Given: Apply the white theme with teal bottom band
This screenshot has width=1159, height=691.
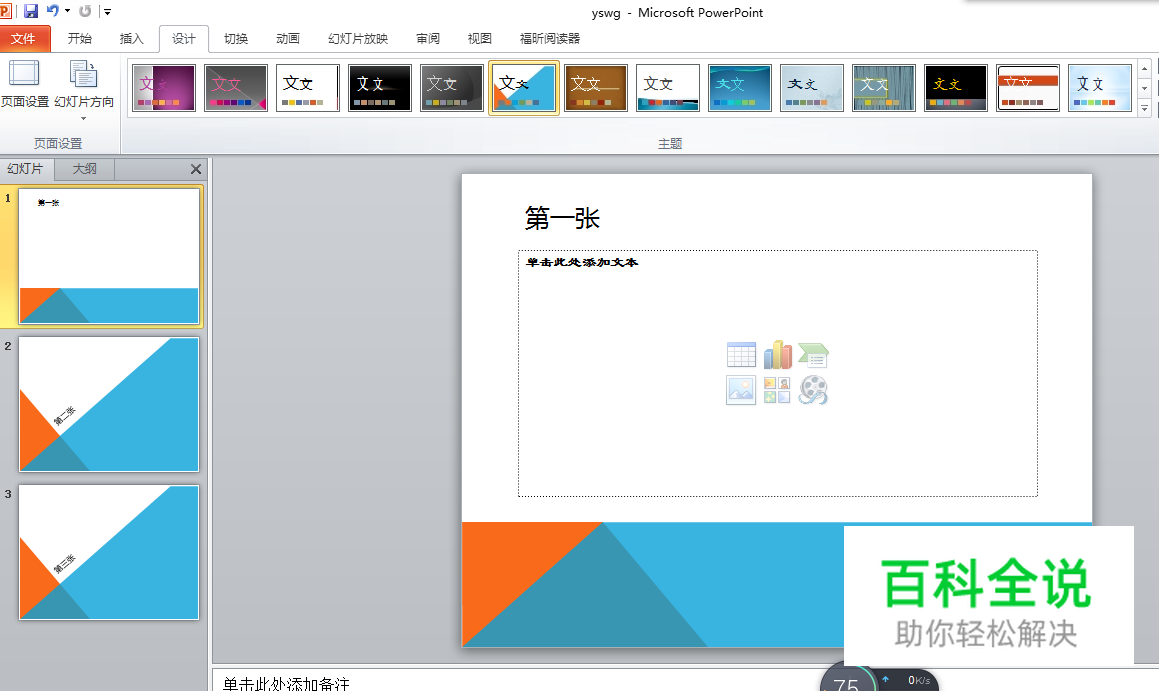Looking at the screenshot, I should tap(667, 88).
